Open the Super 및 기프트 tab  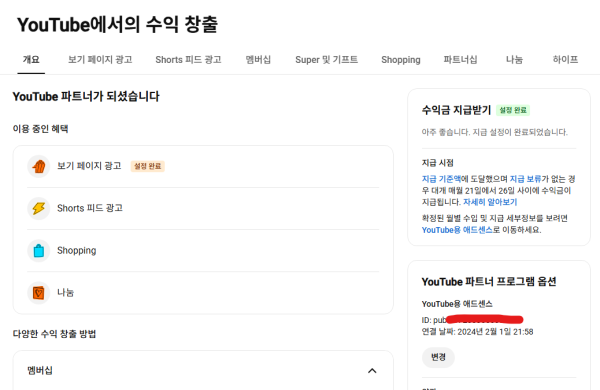326,60
